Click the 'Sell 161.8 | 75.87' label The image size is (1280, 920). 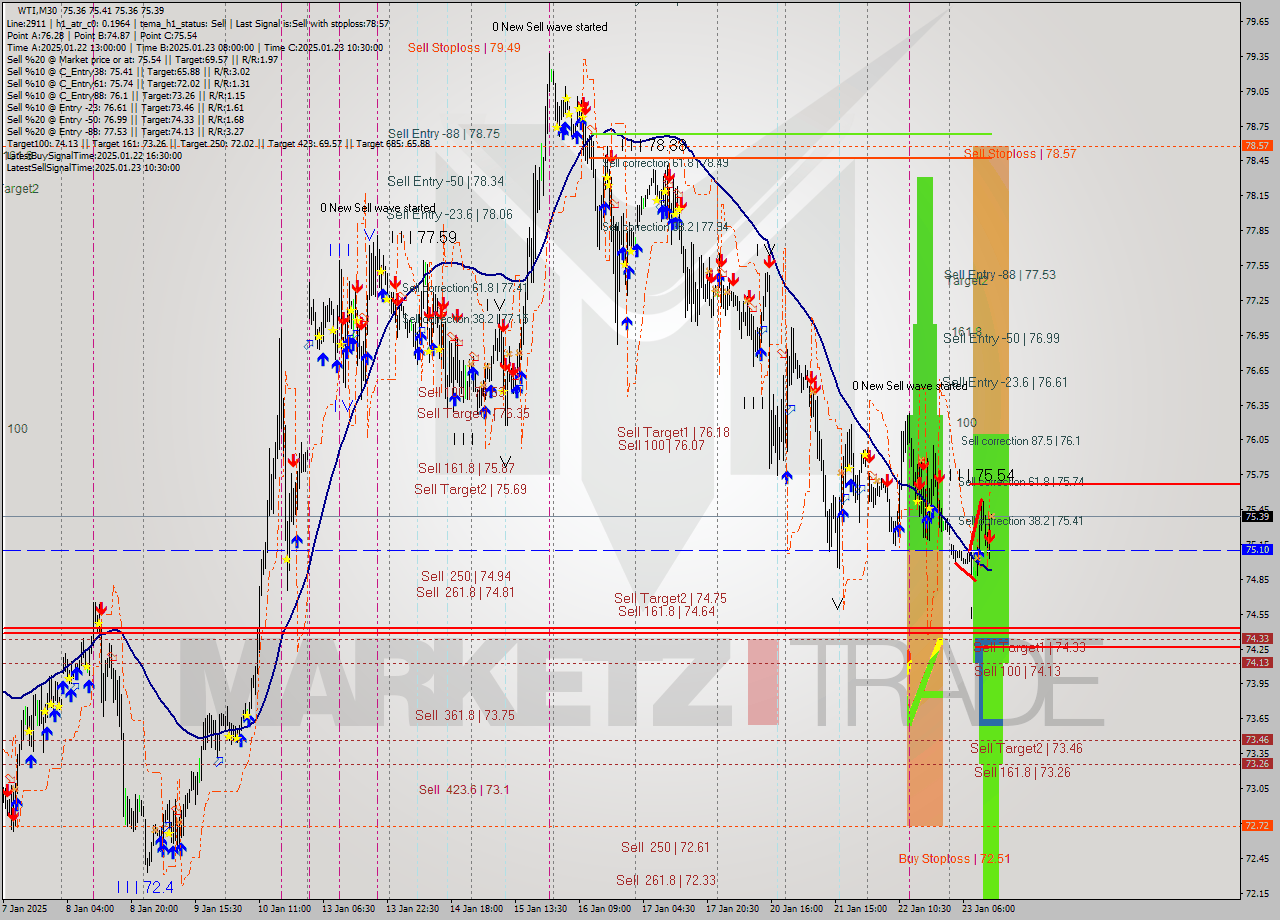tap(466, 468)
